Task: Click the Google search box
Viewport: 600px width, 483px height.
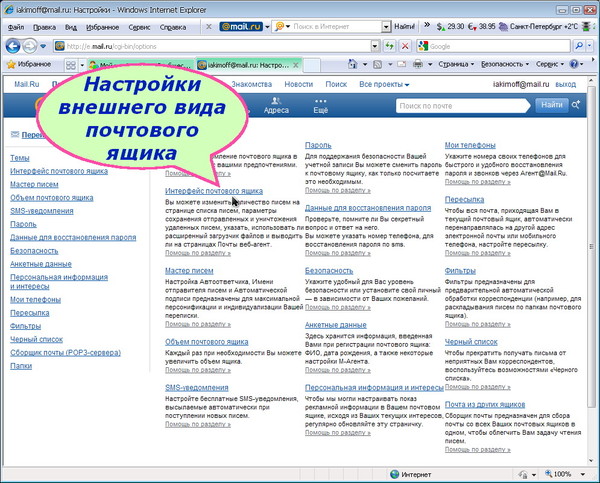Action: click(499, 46)
